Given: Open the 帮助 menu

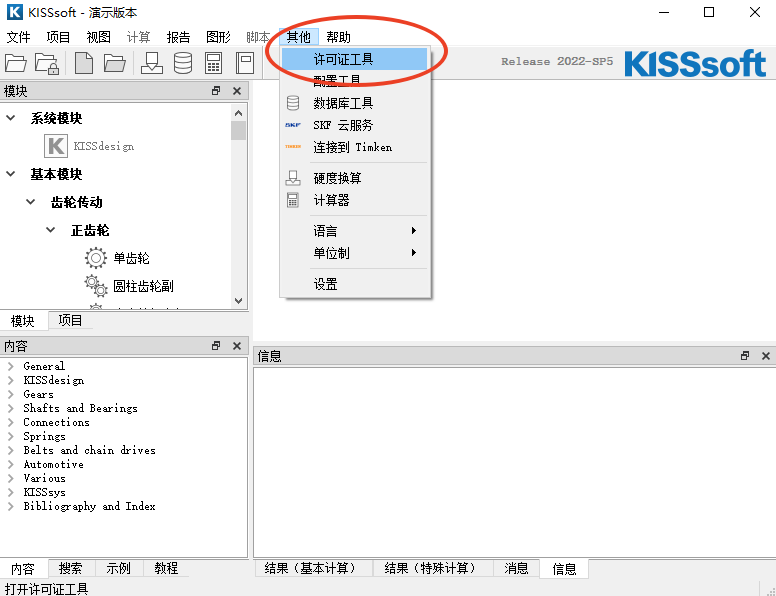Looking at the screenshot, I should click(339, 37).
